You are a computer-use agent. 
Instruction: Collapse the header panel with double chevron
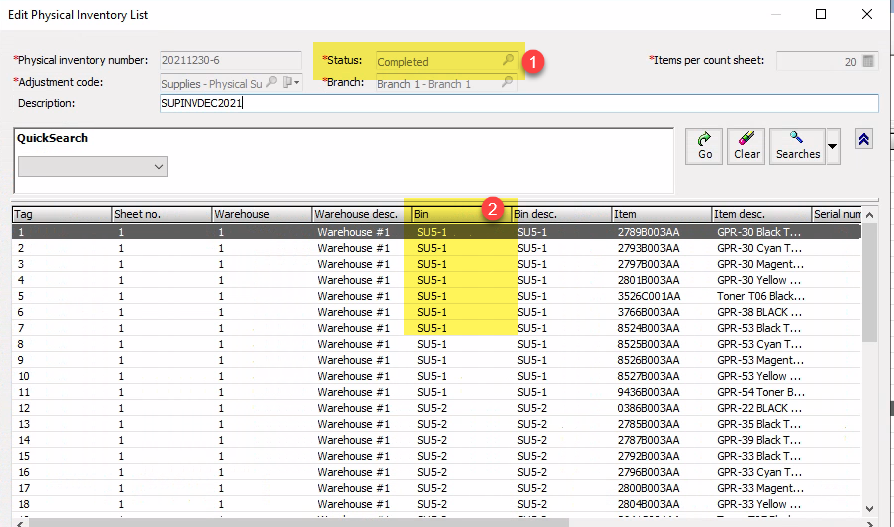[x=864, y=139]
